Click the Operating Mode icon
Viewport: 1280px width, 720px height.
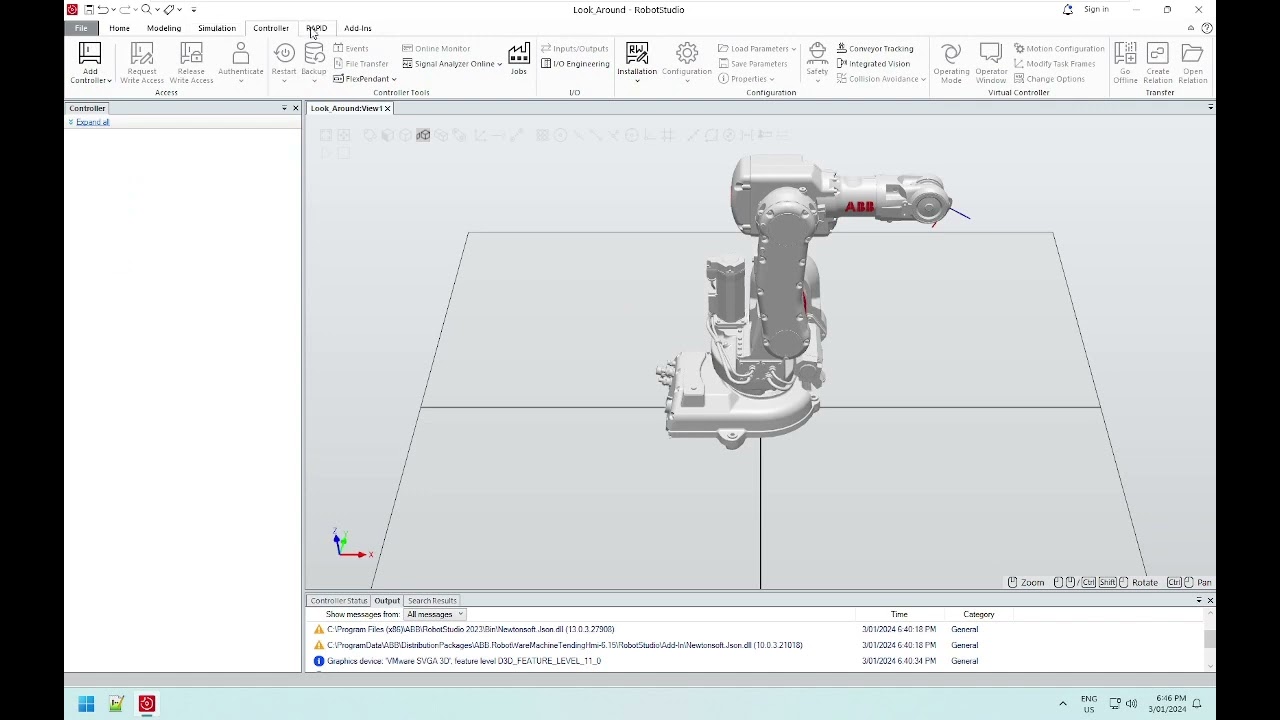[951, 54]
